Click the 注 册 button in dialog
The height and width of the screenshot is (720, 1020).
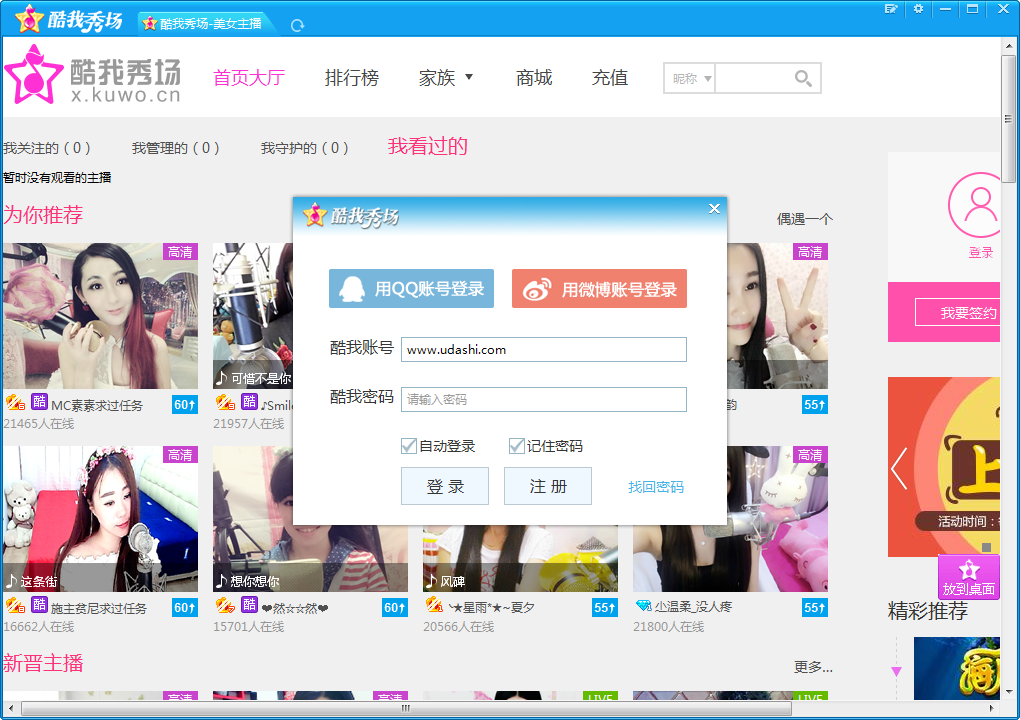pyautogui.click(x=548, y=486)
